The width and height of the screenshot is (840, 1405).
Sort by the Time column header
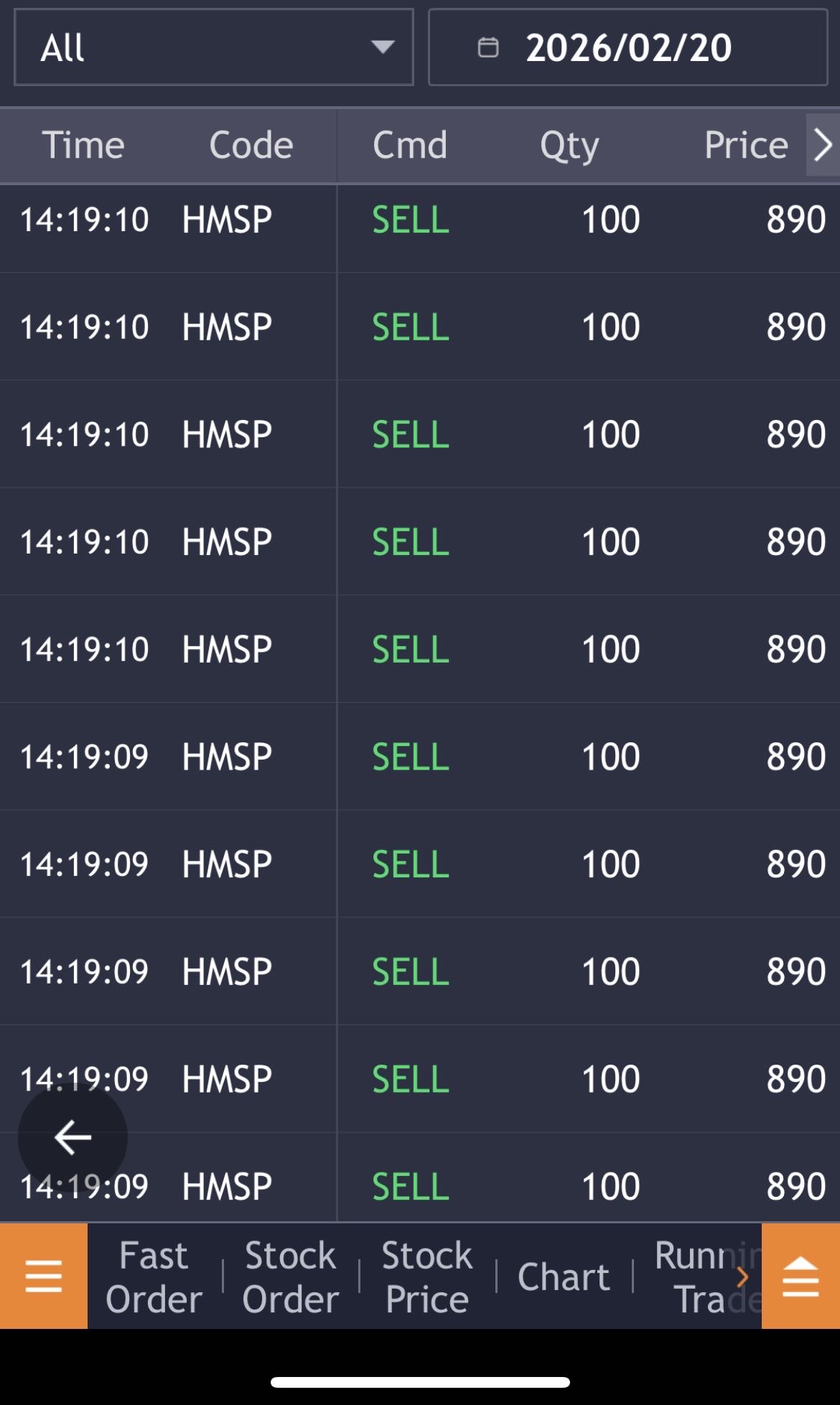(x=83, y=145)
